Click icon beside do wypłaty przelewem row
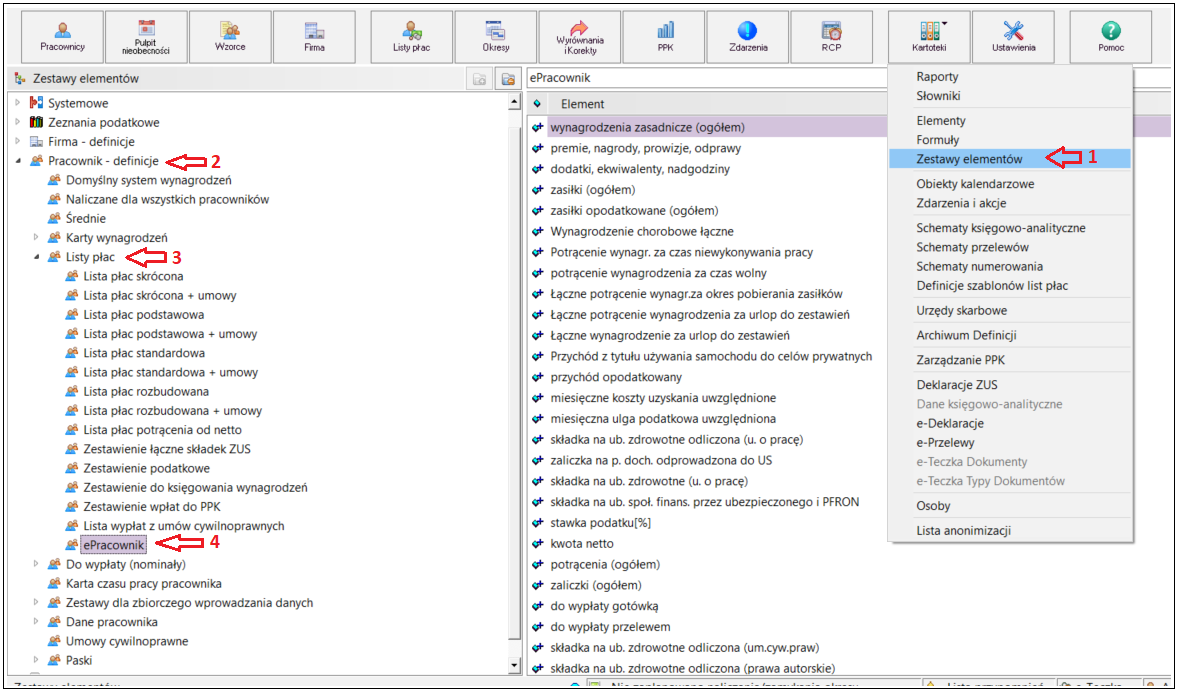1178x692 pixels. pos(537,627)
